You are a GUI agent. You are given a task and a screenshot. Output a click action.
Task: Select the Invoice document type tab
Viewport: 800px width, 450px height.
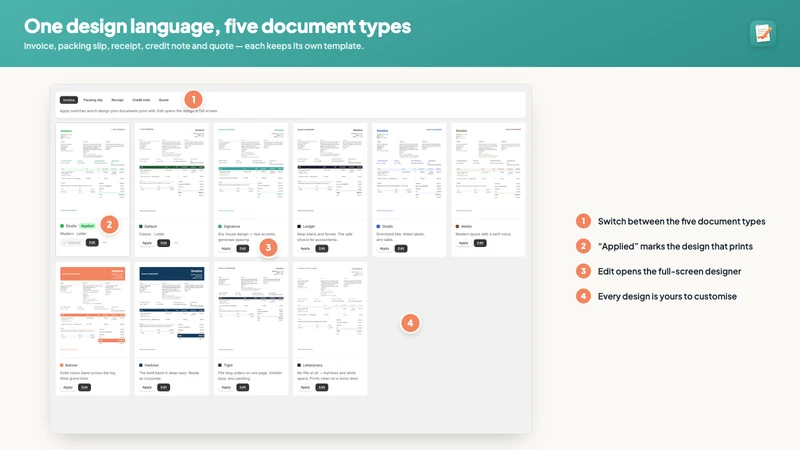coord(68,100)
